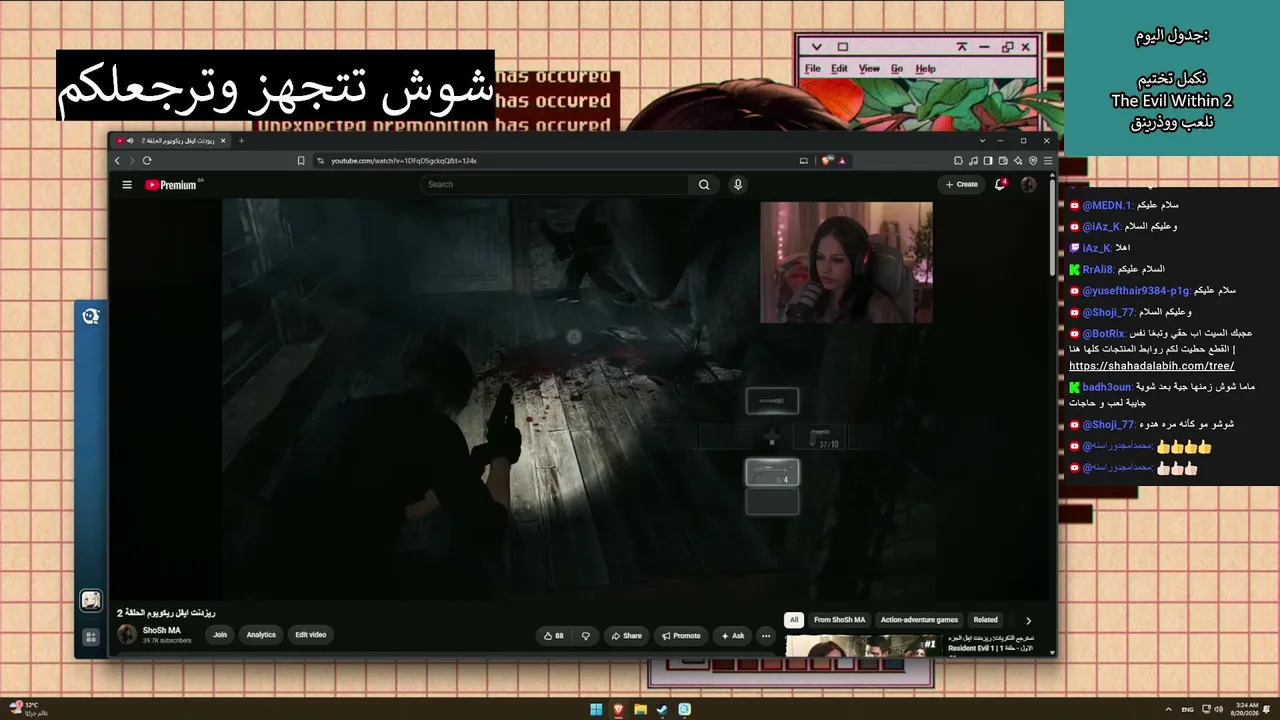Click the Windows Start button

[x=596, y=709]
